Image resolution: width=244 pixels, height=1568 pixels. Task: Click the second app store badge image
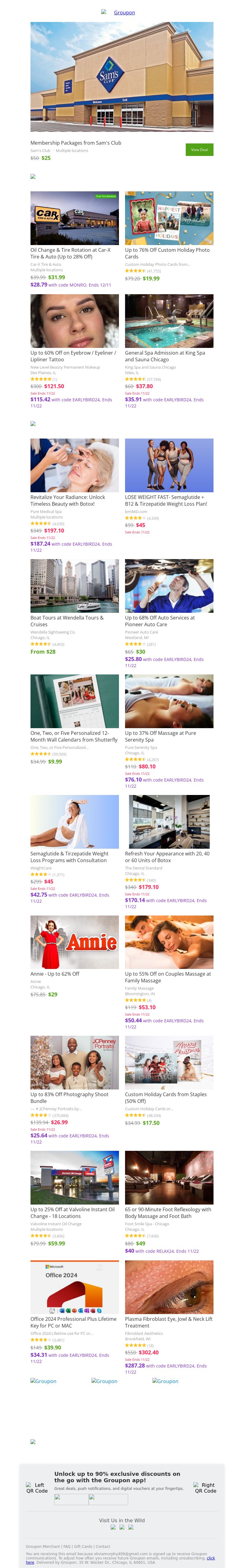108,1499
